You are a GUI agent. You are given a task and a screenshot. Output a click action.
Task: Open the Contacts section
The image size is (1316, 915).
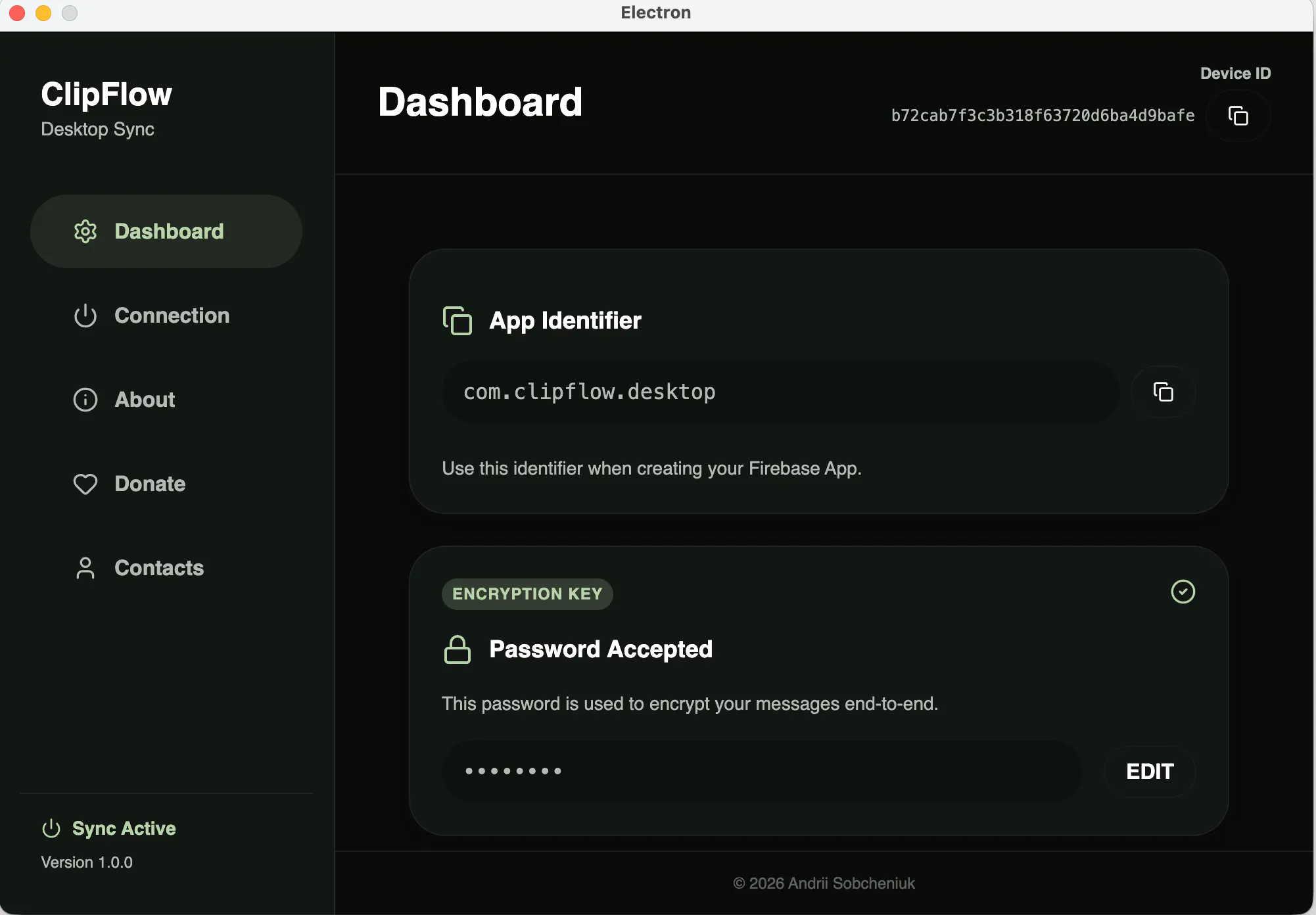(166, 568)
